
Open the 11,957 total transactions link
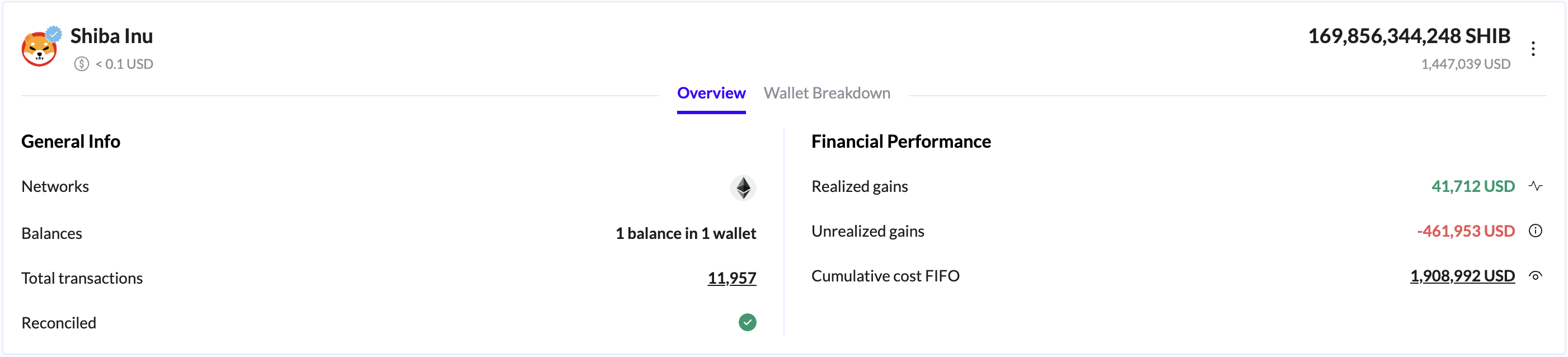(x=731, y=278)
